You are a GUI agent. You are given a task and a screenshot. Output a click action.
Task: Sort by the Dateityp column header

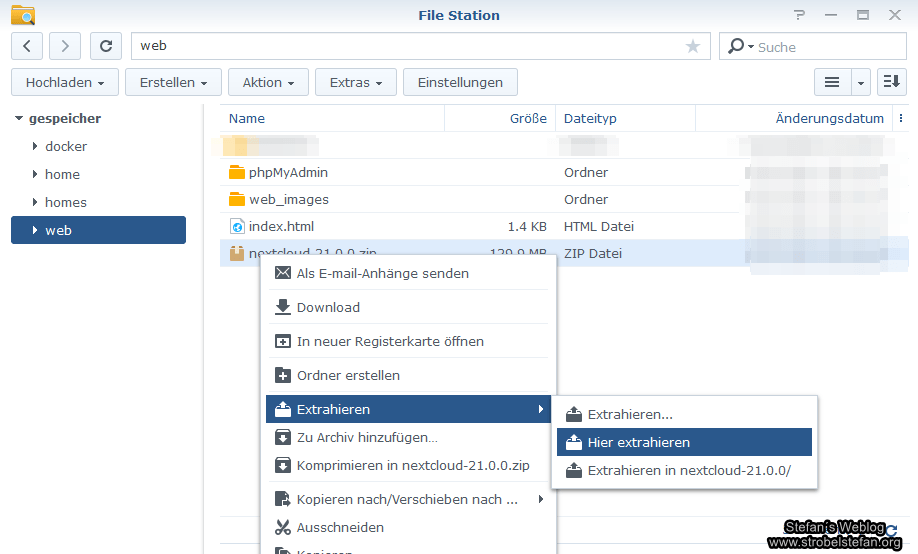click(625, 118)
